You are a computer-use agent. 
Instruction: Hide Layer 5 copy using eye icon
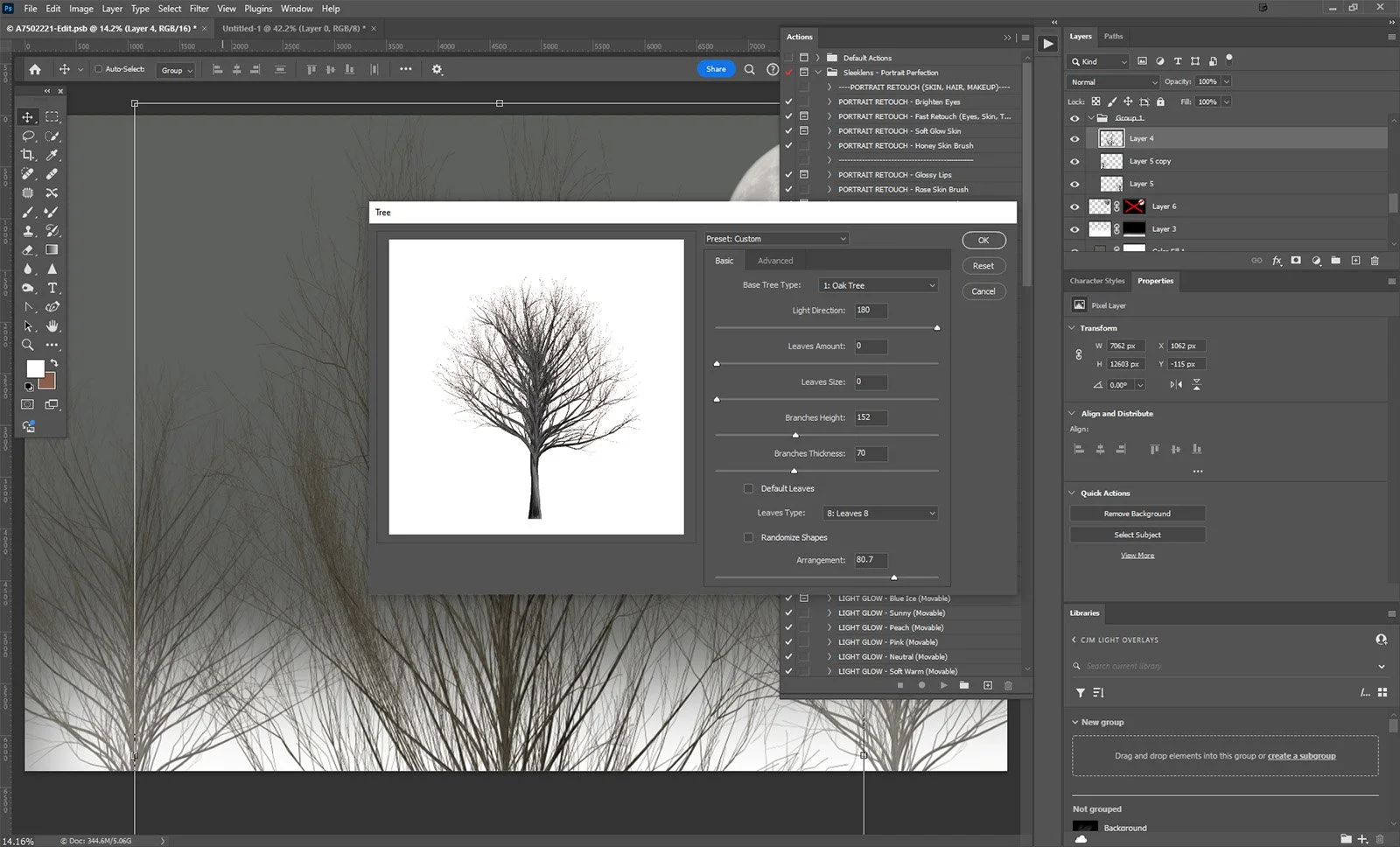[1074, 161]
